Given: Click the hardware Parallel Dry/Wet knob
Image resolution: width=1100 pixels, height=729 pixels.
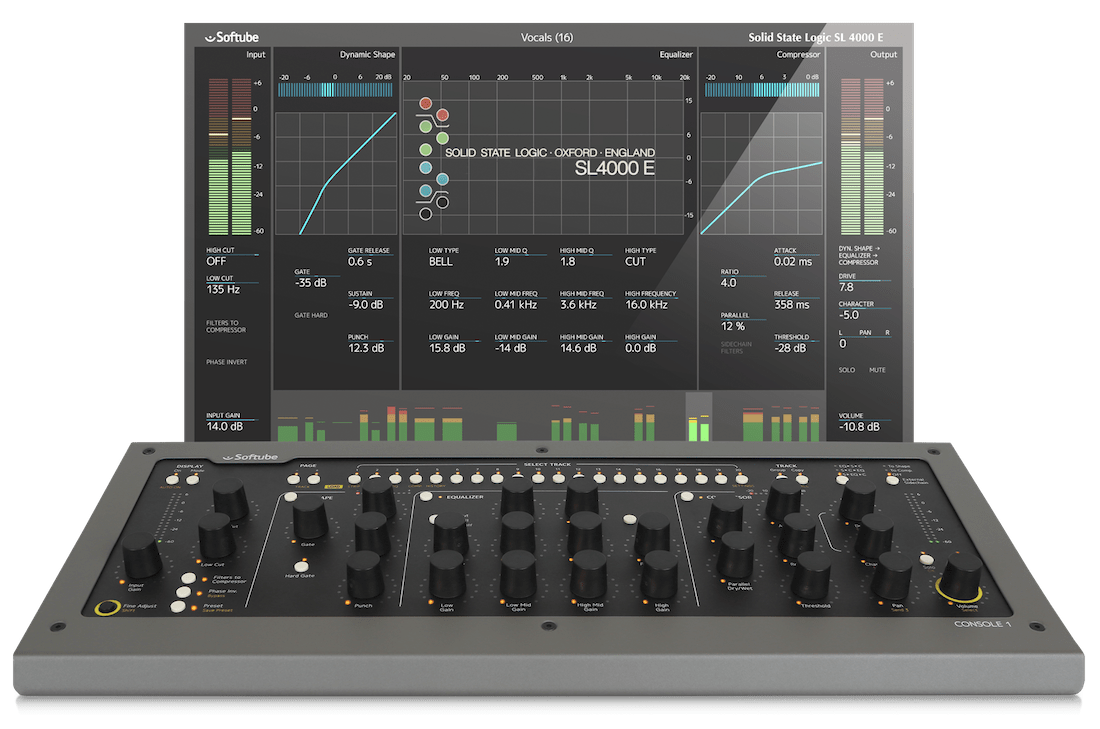Looking at the screenshot, I should click(x=736, y=555).
